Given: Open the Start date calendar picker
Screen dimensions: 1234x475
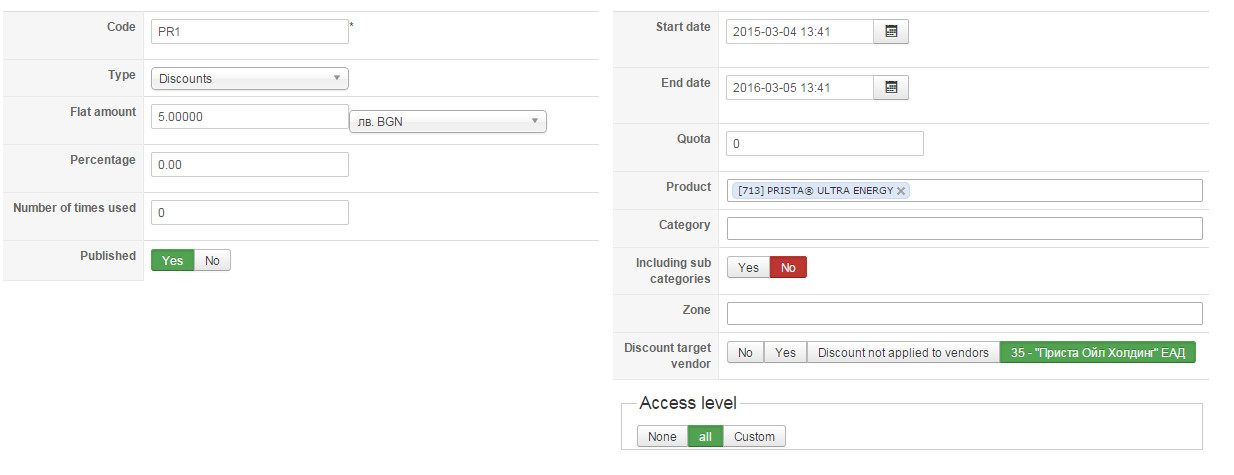Looking at the screenshot, I should 891,32.
